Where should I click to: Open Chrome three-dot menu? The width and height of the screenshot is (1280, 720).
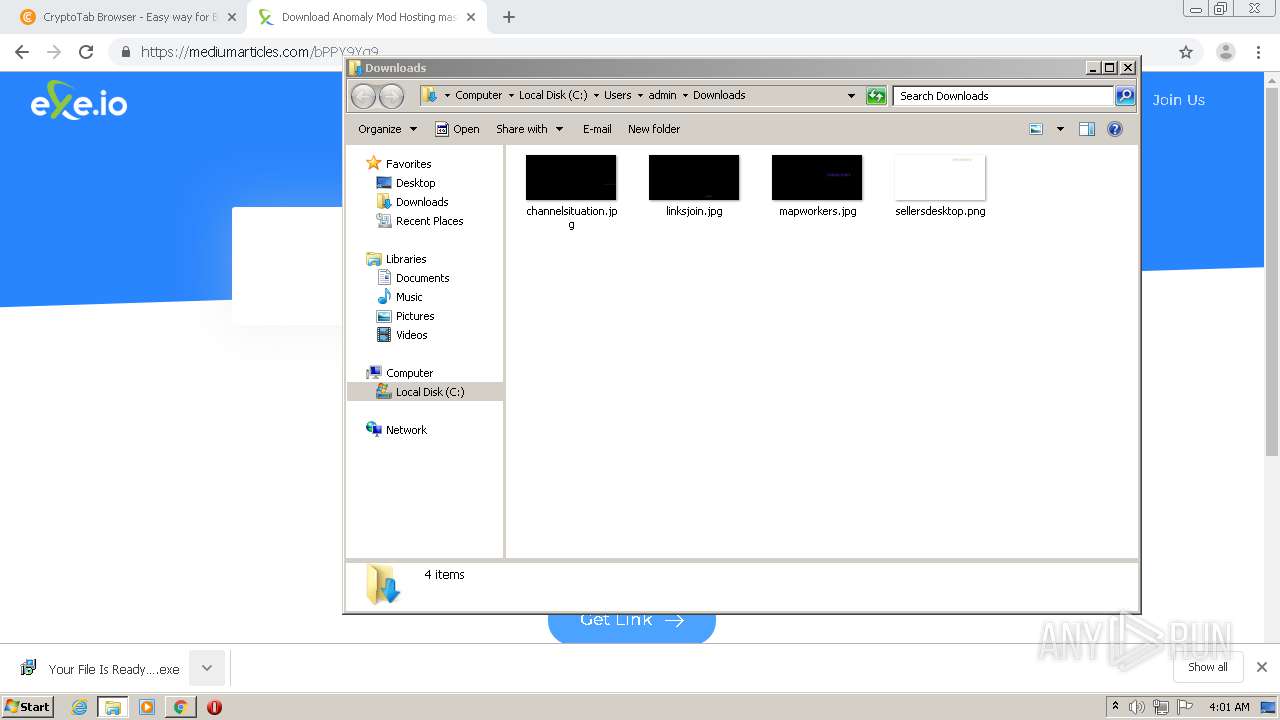coord(1259,52)
